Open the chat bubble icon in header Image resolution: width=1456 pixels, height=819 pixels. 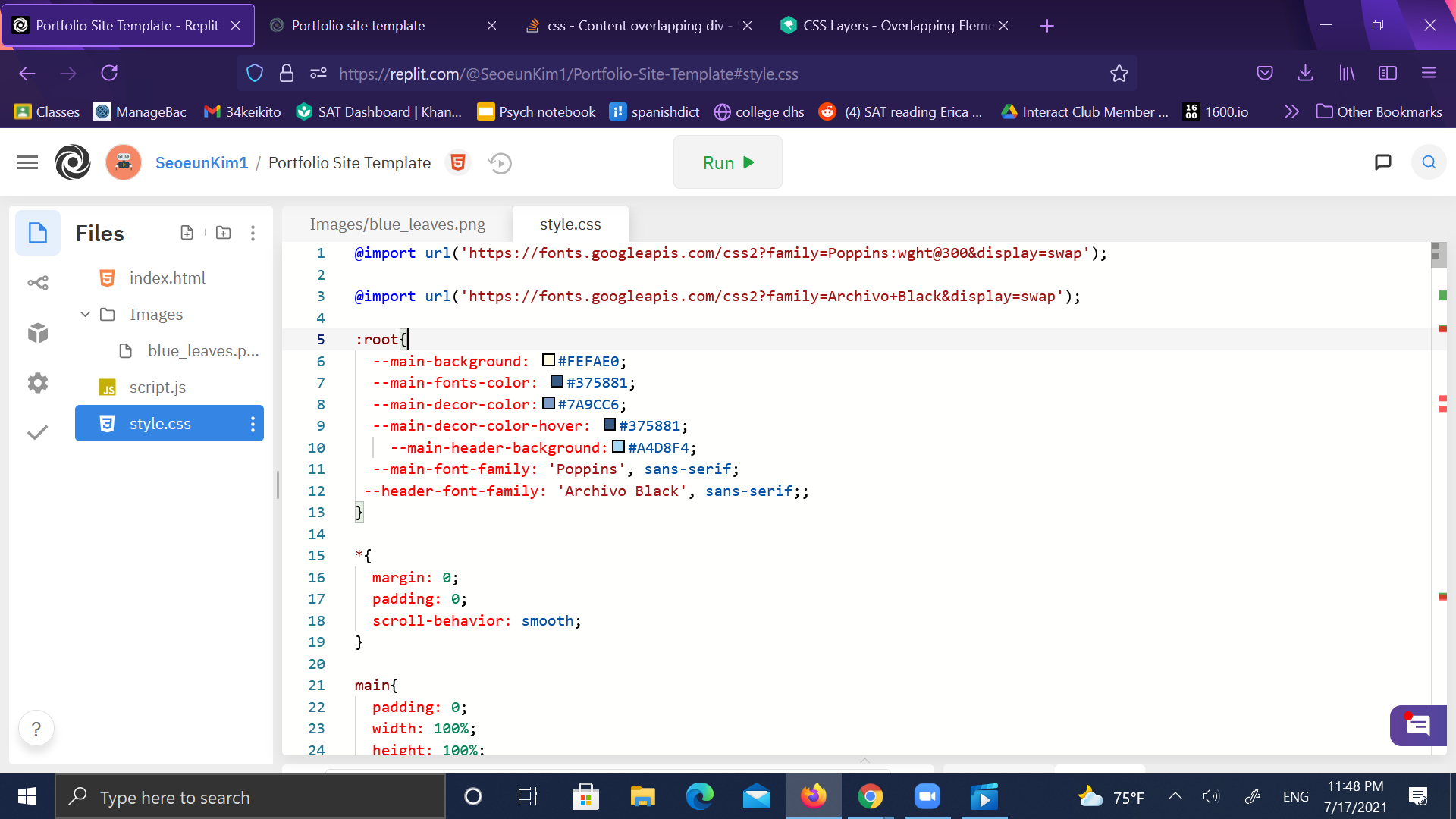pyautogui.click(x=1382, y=162)
